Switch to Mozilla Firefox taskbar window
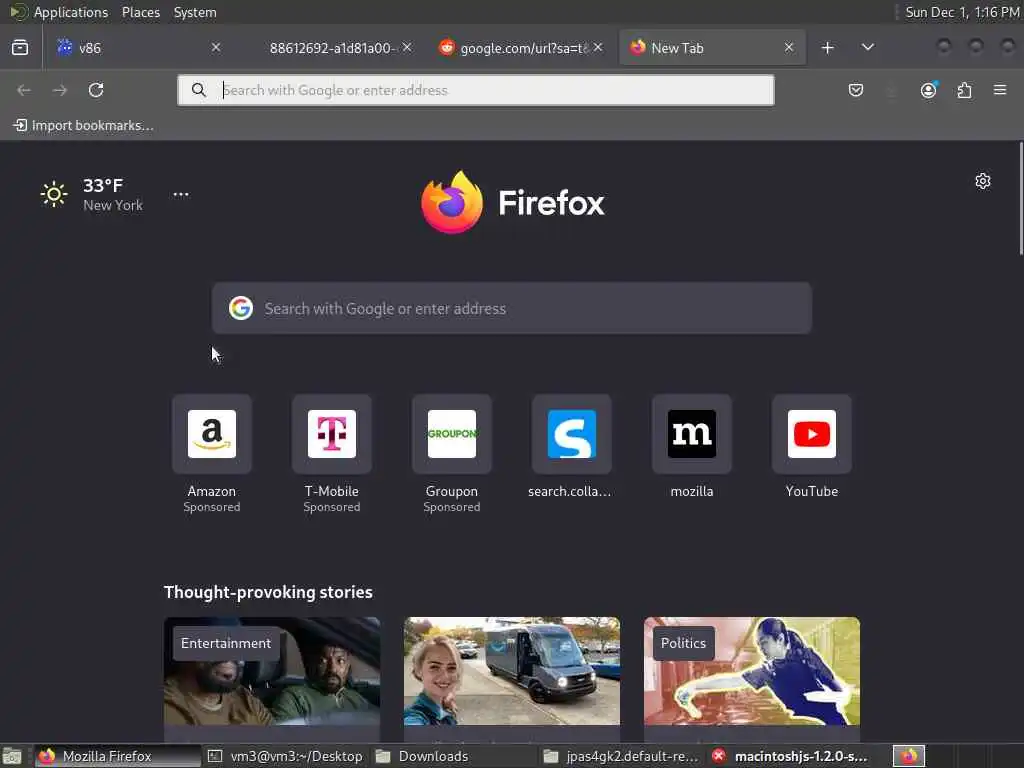This screenshot has height=768, width=1024. [118, 756]
